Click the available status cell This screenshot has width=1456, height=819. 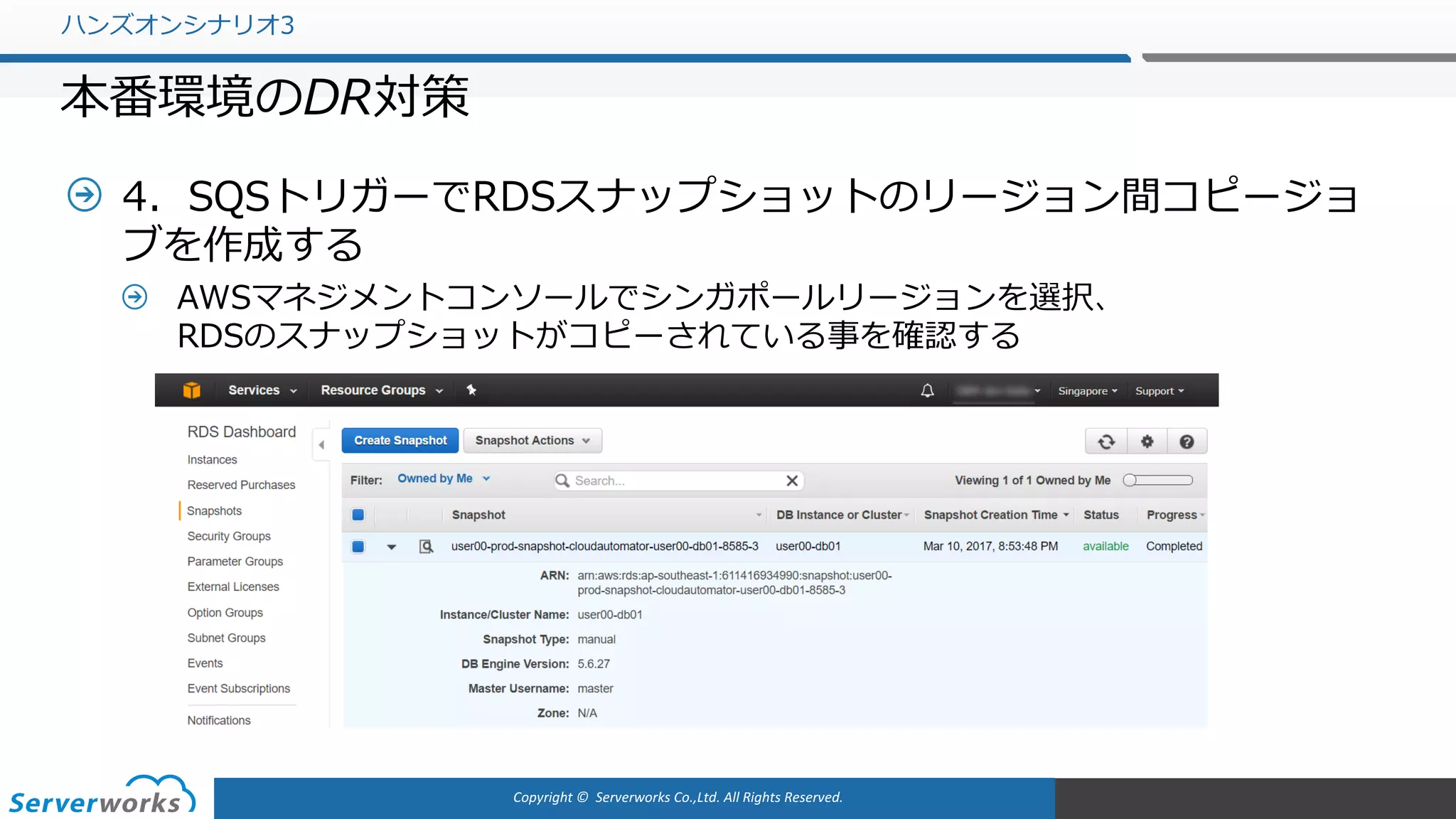pos(1106,546)
